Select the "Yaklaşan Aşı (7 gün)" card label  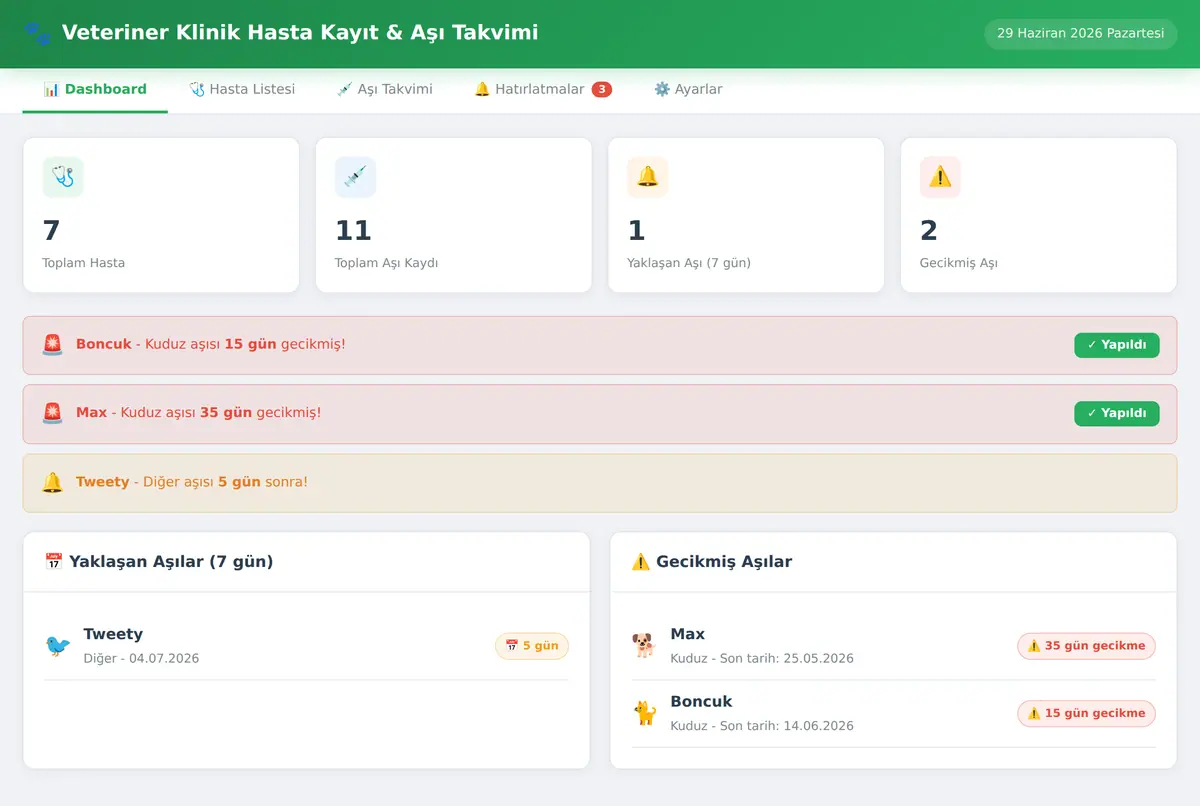tap(689, 263)
